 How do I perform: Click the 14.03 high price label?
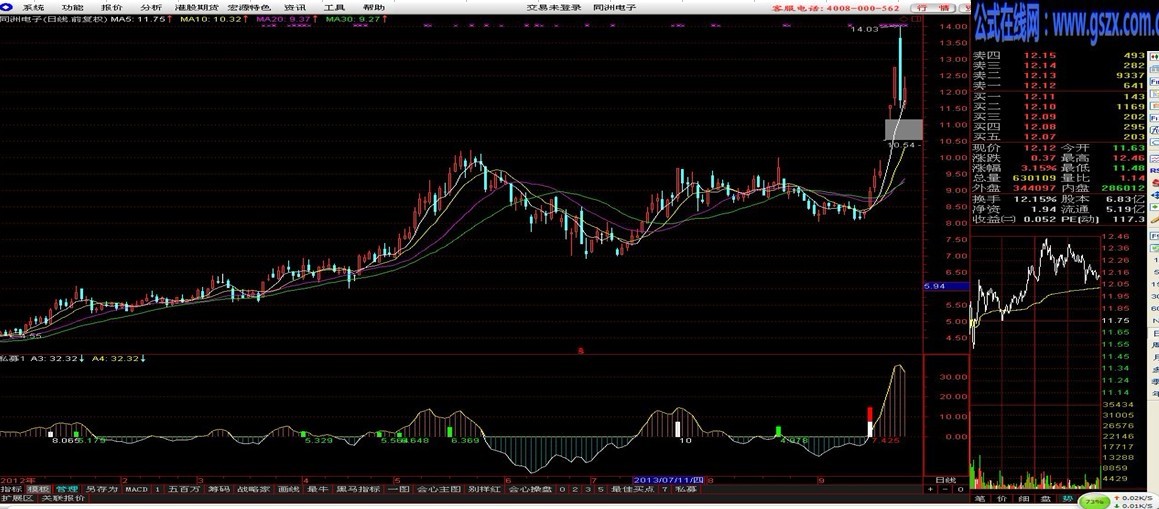pos(863,29)
